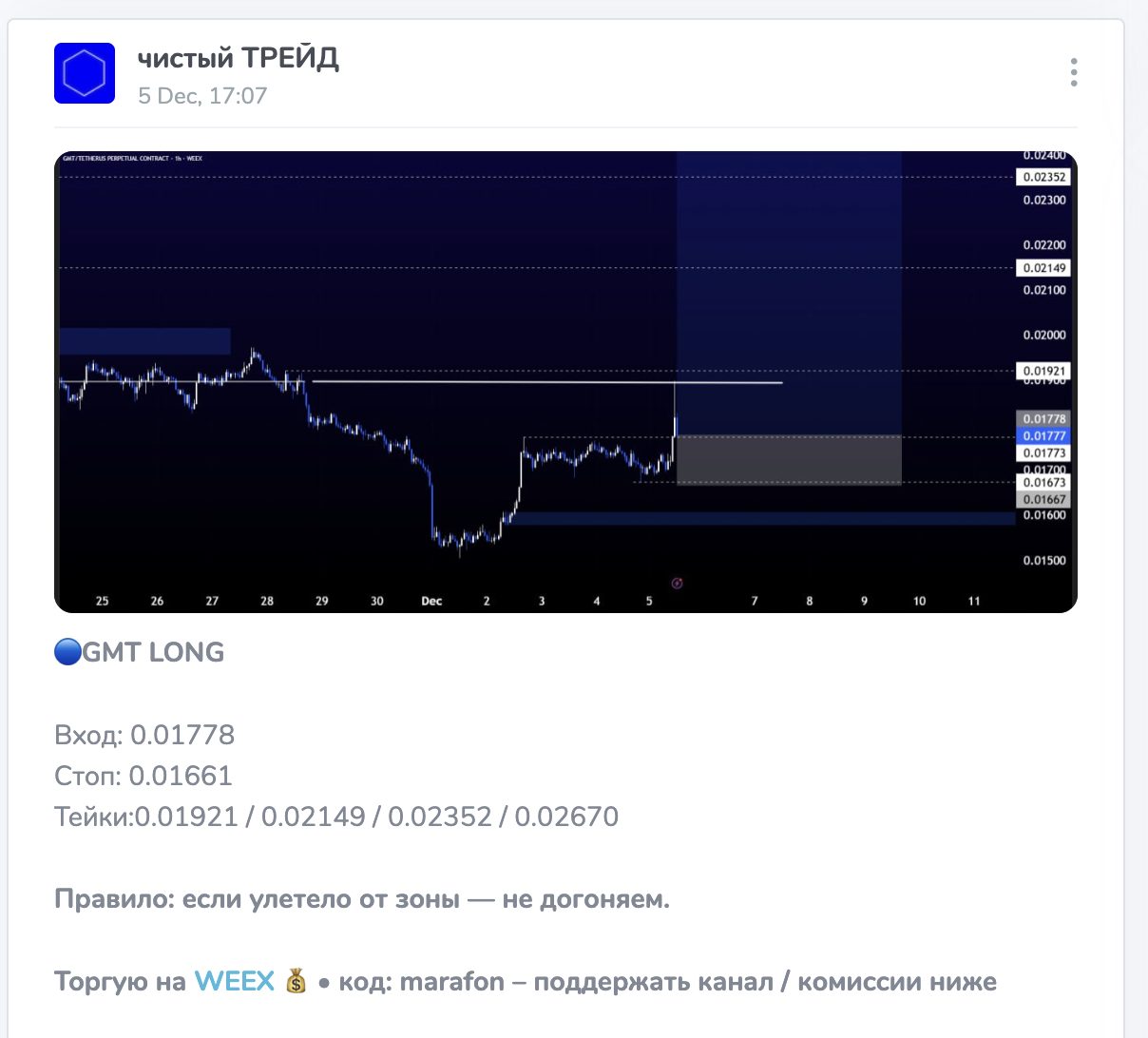The image size is (1148, 1038).
Task: Select the 0.01921 take-profit price label
Action: tap(1042, 371)
